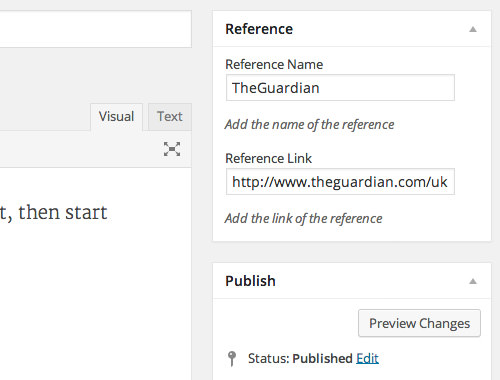This screenshot has width=500, height=380.
Task: Switch to the Visual editor tab
Action: pyautogui.click(x=116, y=117)
